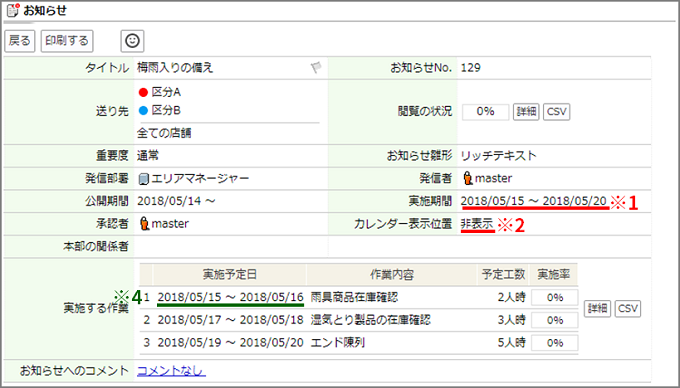
Task: Click 作業内容 column header
Action: 392,274
